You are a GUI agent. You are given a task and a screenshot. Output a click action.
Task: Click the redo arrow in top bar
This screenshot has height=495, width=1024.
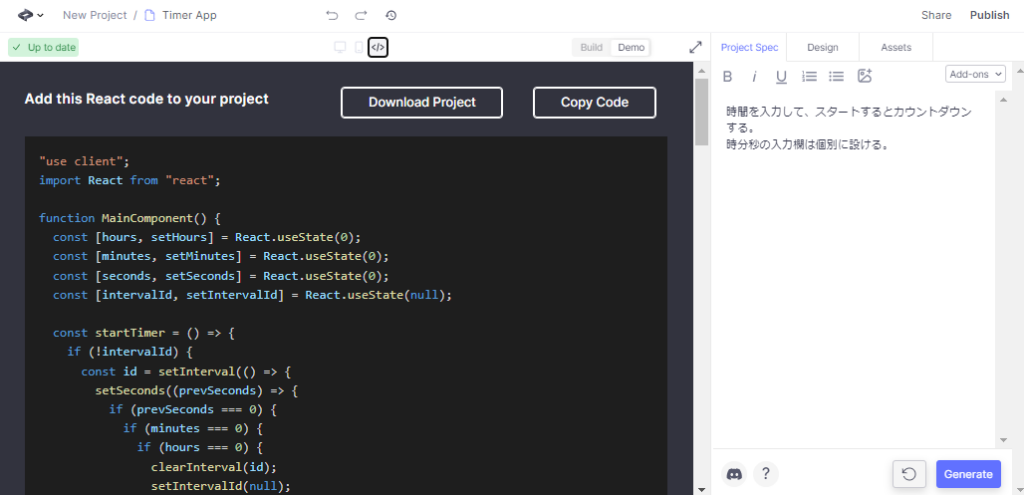click(361, 16)
